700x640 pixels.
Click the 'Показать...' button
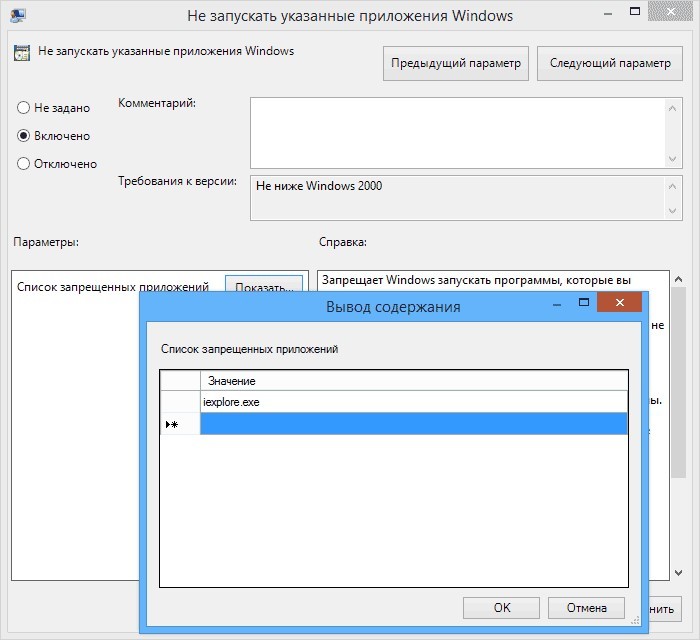pos(264,284)
